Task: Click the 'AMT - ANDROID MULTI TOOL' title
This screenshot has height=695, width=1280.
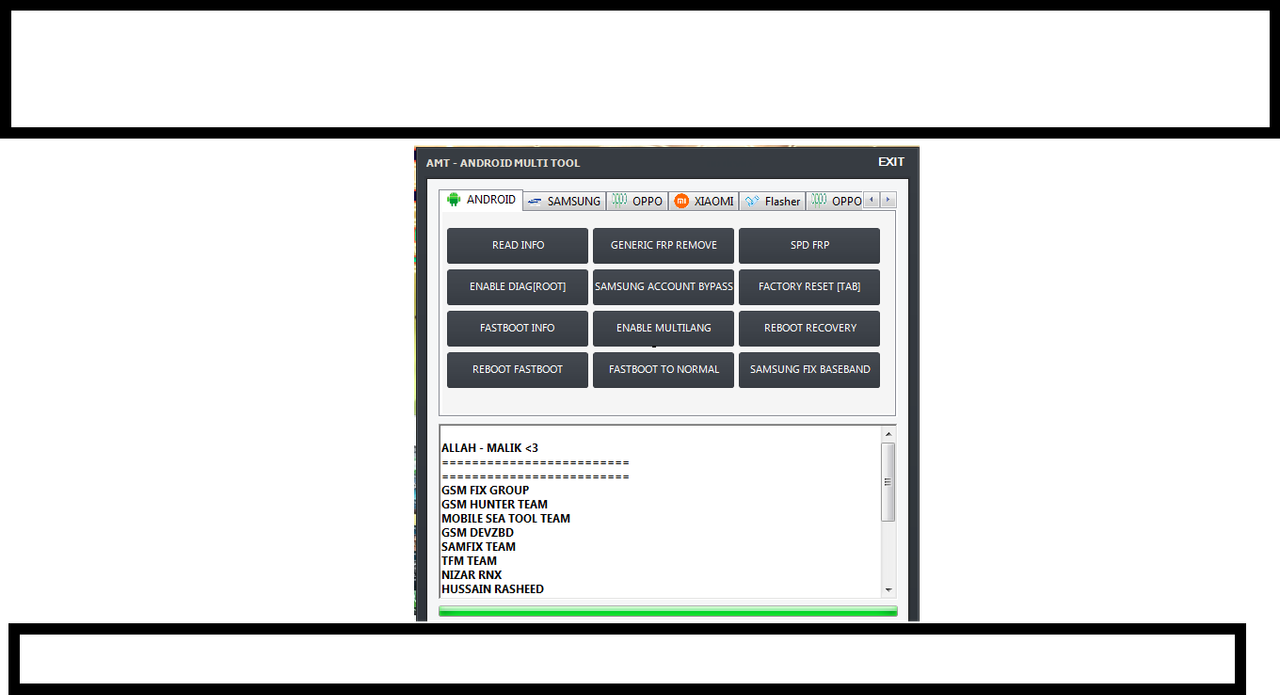Action: [x=503, y=163]
